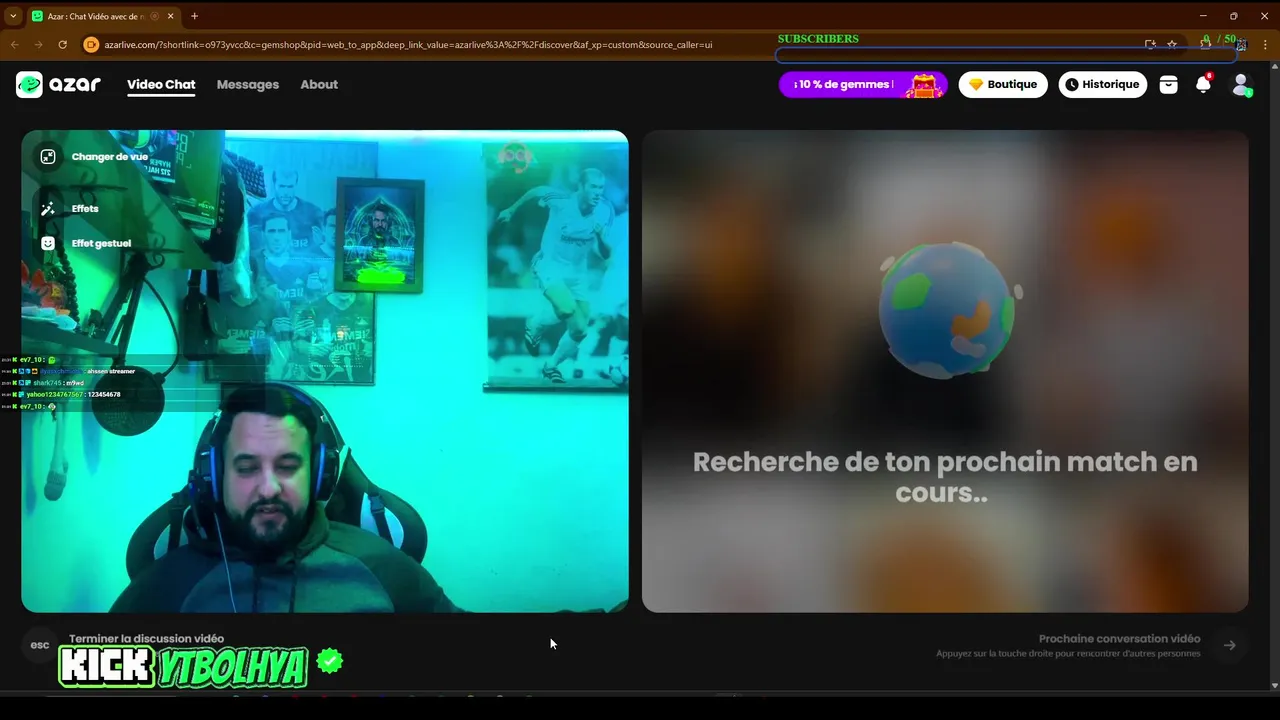Open the notifications bell

pos(1204,84)
